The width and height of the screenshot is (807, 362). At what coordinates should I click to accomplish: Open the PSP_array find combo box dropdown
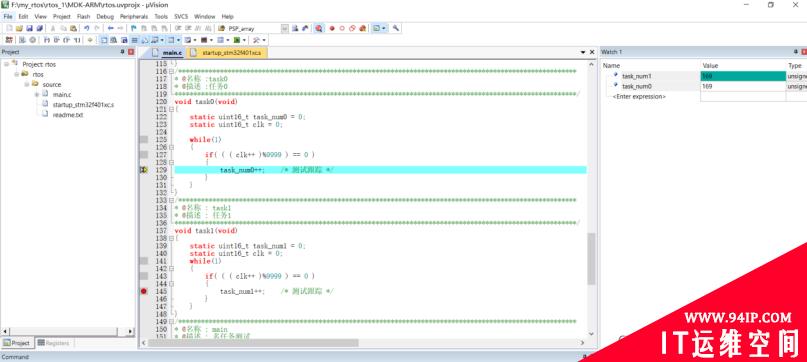click(x=285, y=28)
